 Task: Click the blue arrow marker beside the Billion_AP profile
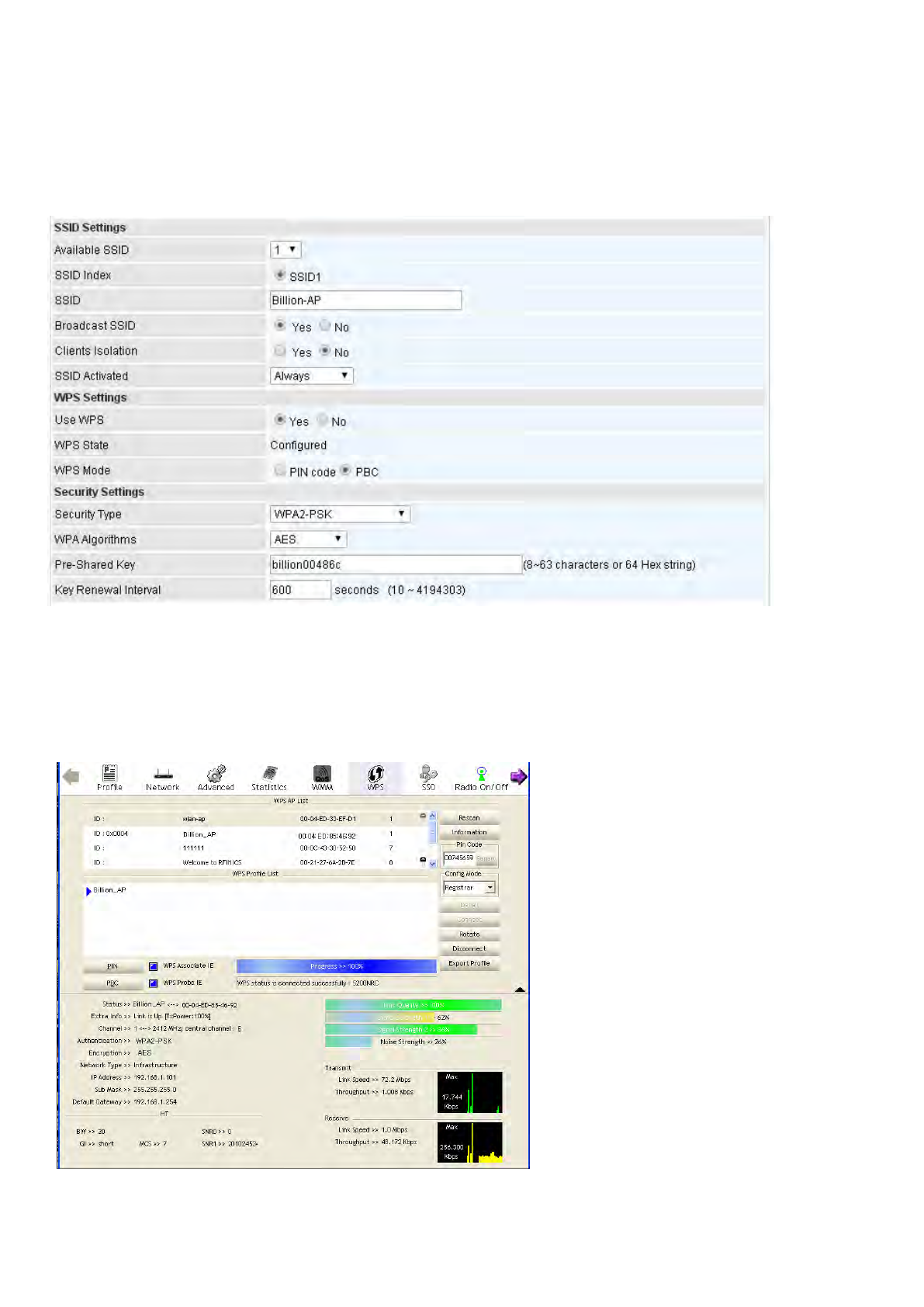88,891
